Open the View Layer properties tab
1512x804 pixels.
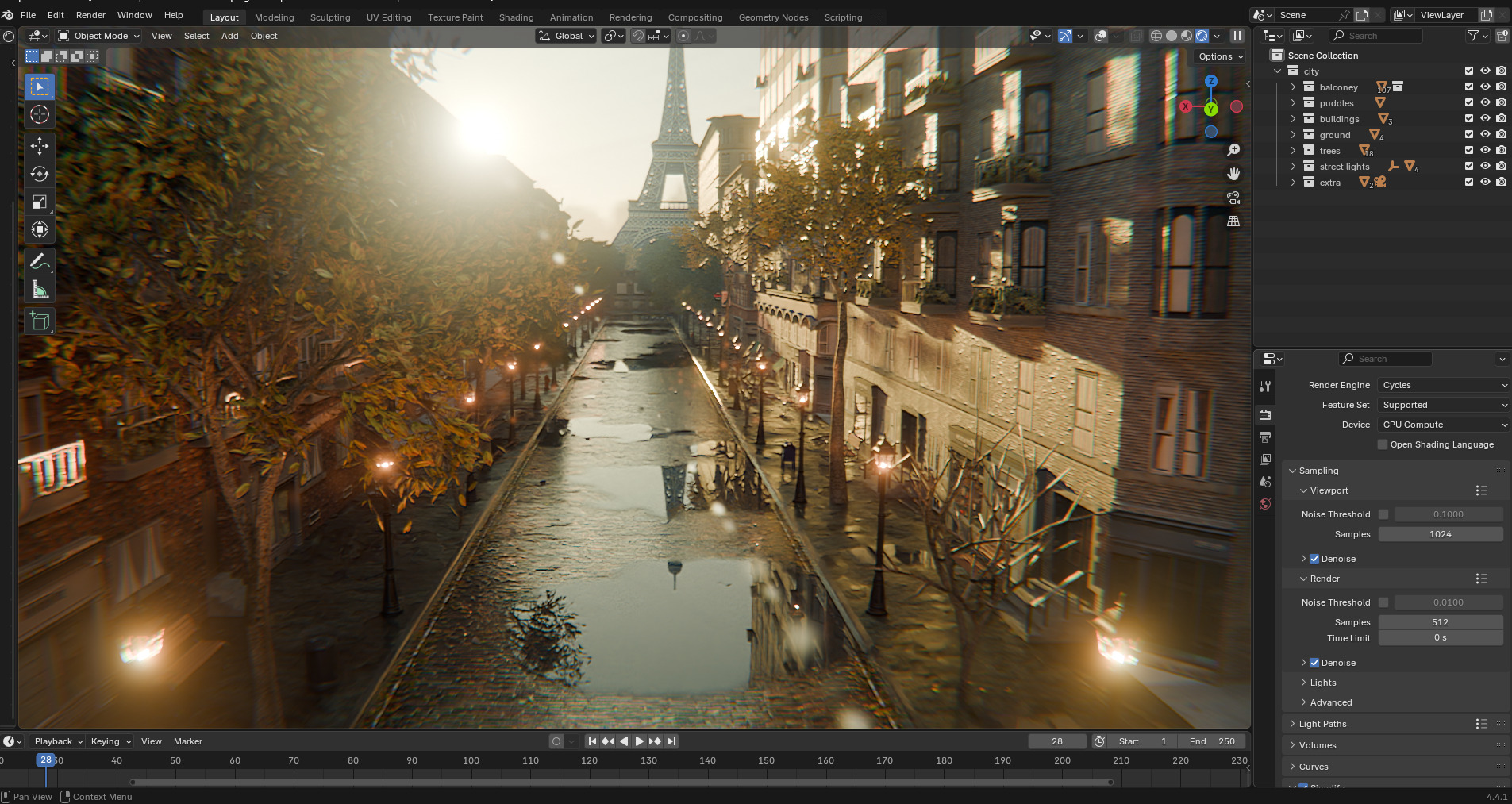tap(1265, 459)
